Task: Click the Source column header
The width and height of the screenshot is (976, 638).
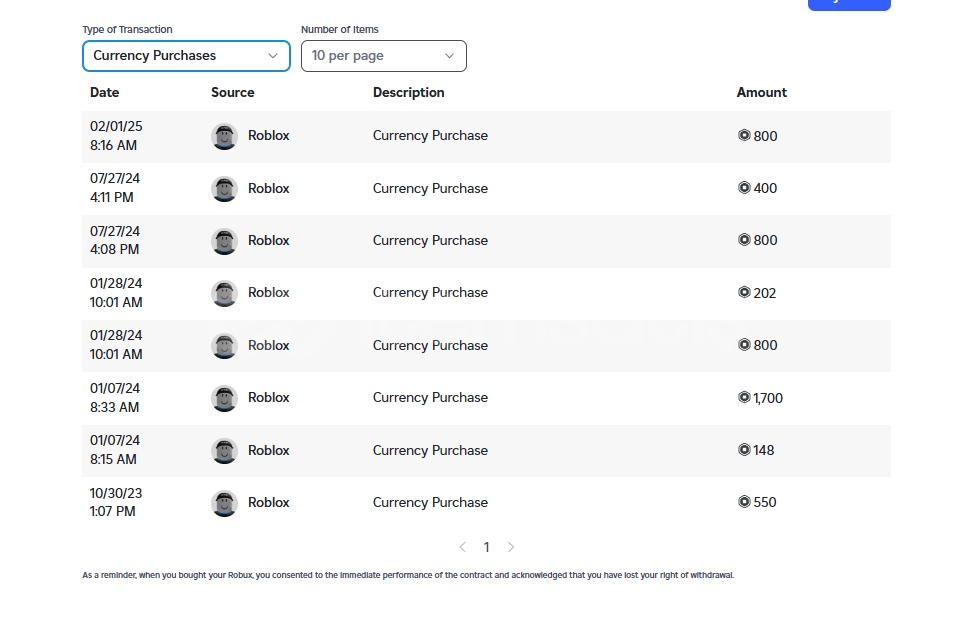Action: (233, 93)
